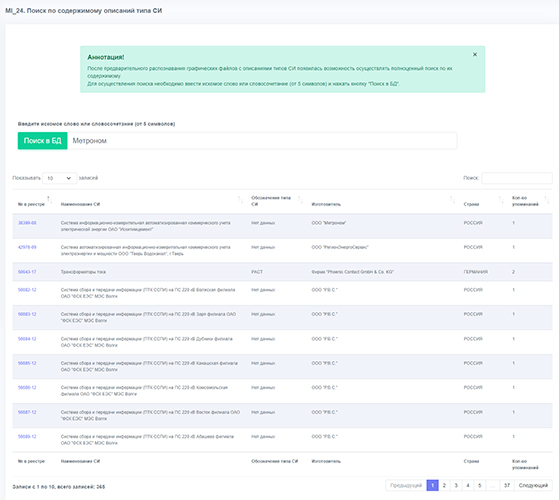The height and width of the screenshot is (500, 559).
Task: Go to page 2 of results
Action: (444, 485)
